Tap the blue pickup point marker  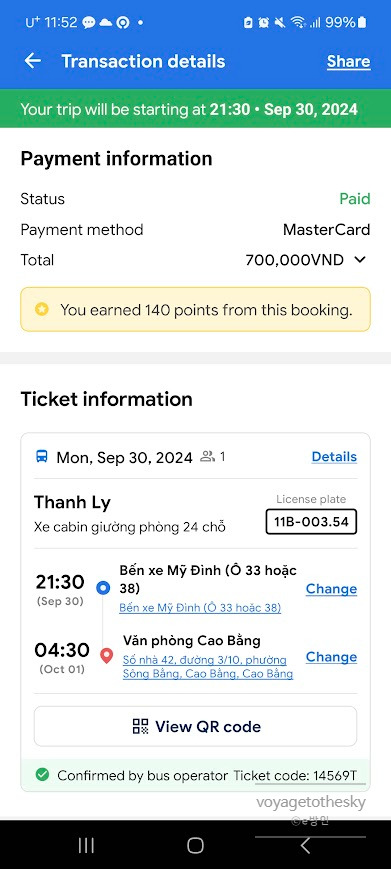(103, 588)
